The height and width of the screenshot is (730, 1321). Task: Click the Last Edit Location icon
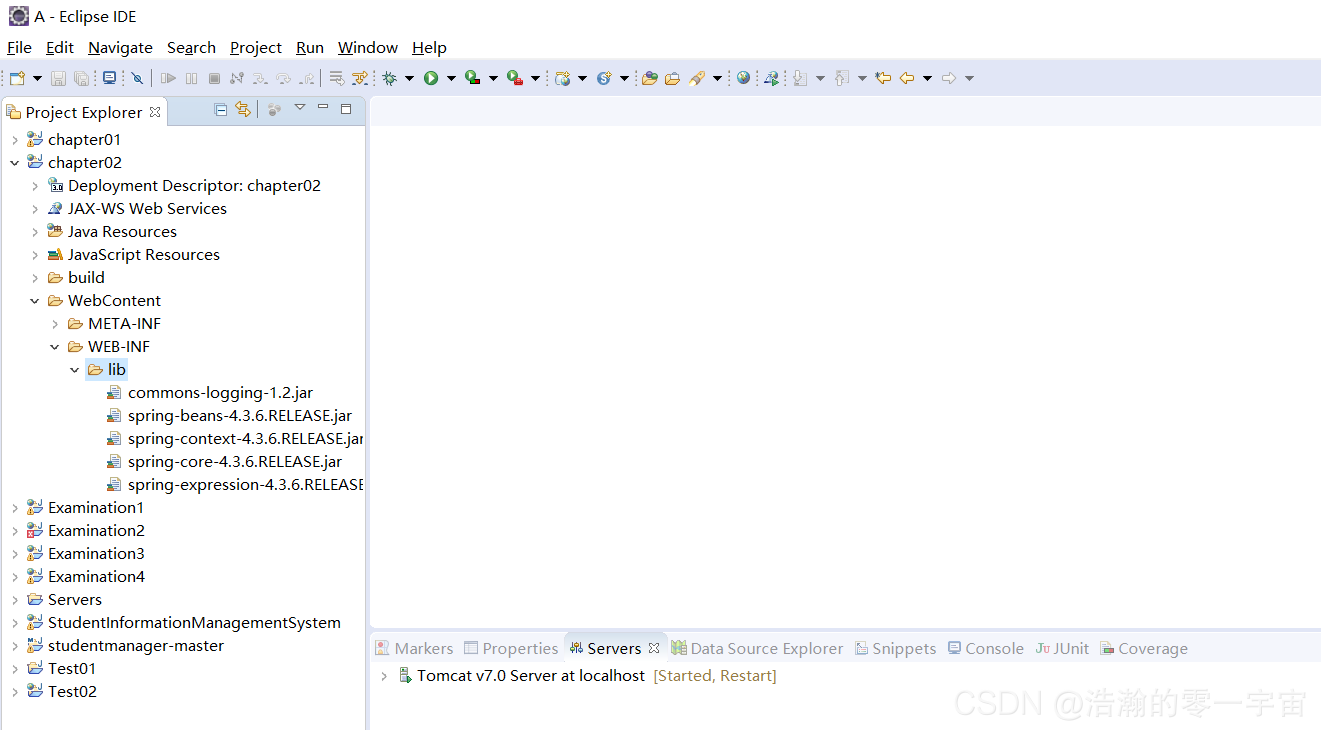883,78
